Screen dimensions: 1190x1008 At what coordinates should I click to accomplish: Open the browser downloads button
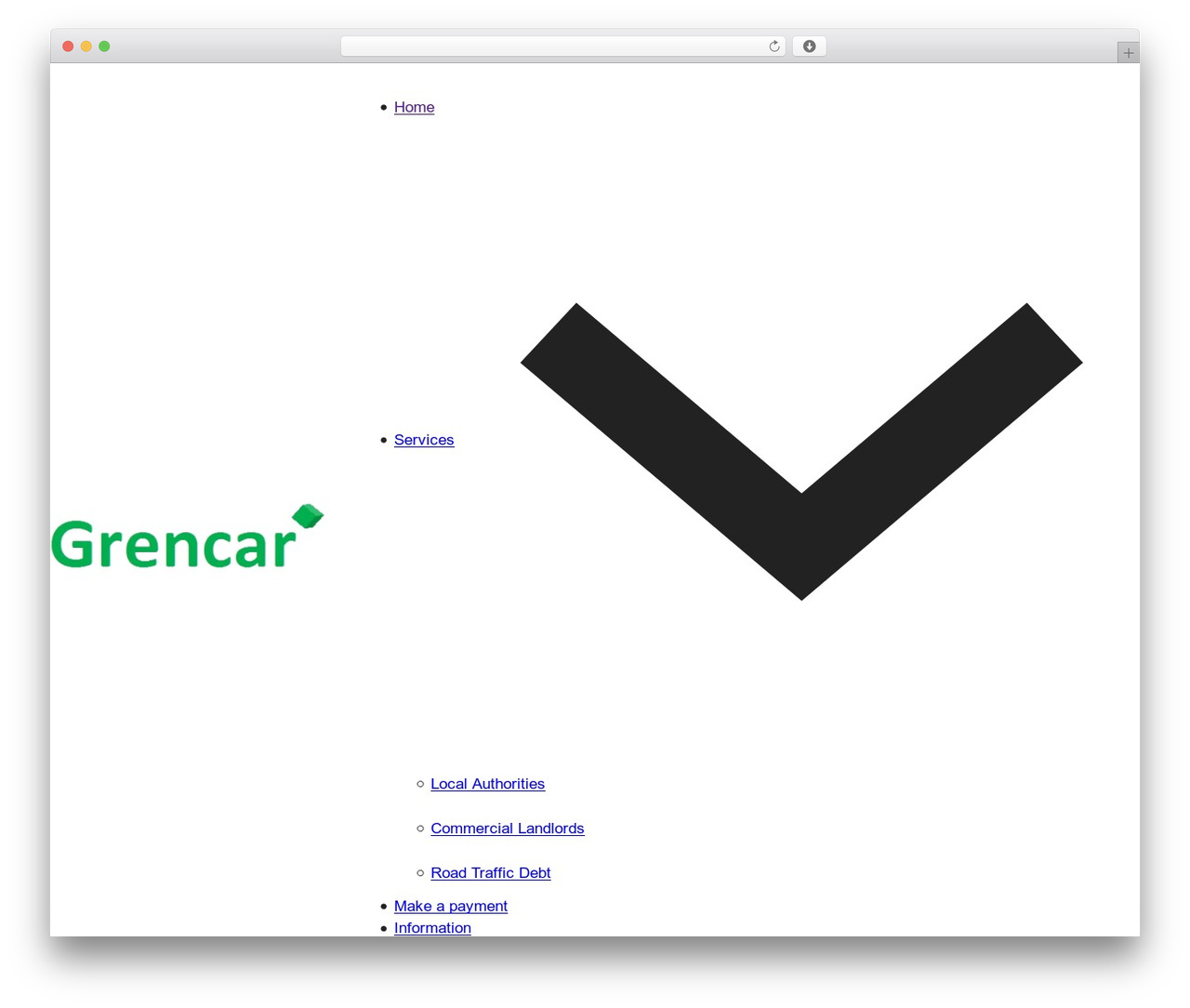click(x=809, y=46)
